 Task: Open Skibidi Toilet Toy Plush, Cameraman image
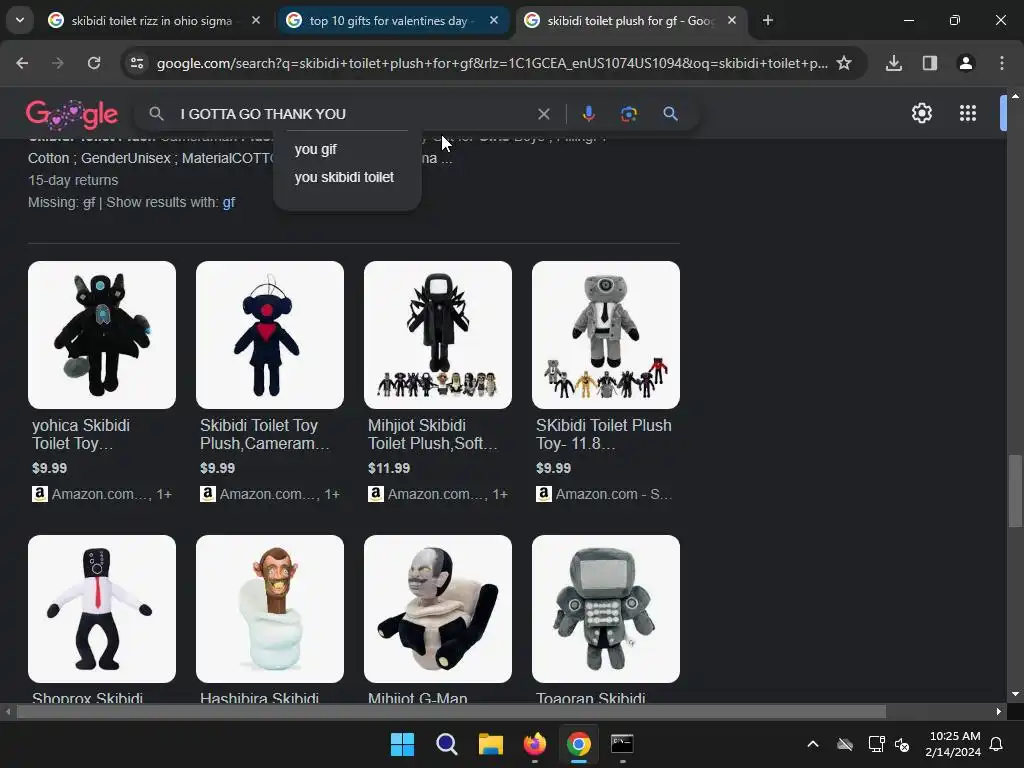270,335
